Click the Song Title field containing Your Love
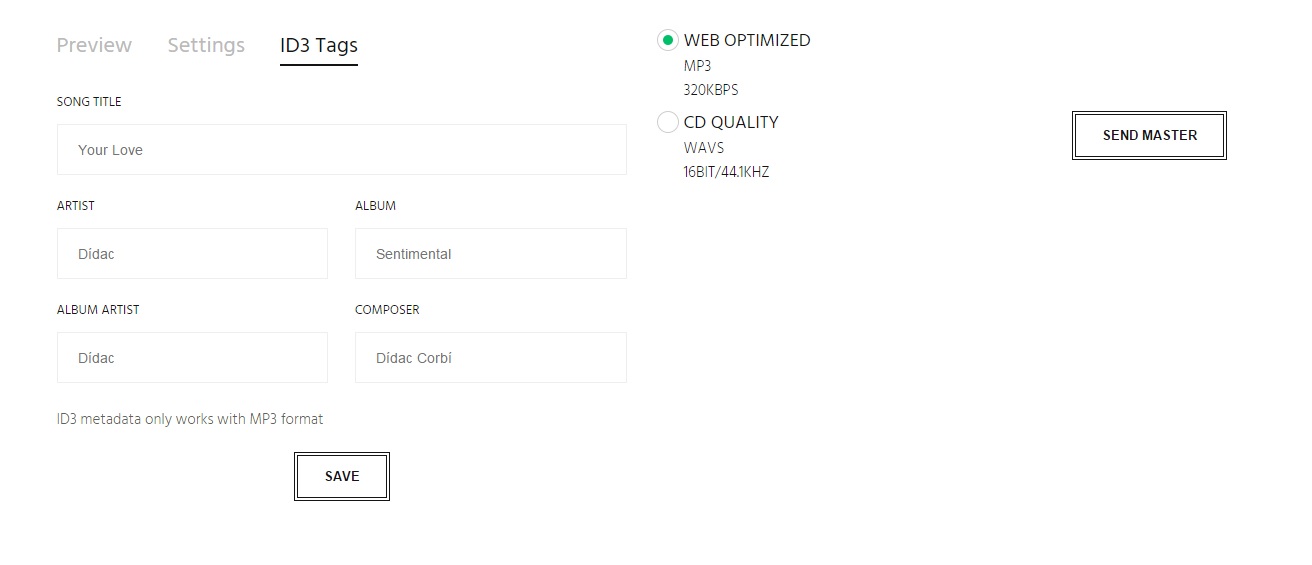This screenshot has width=1312, height=565. pyautogui.click(x=341, y=150)
